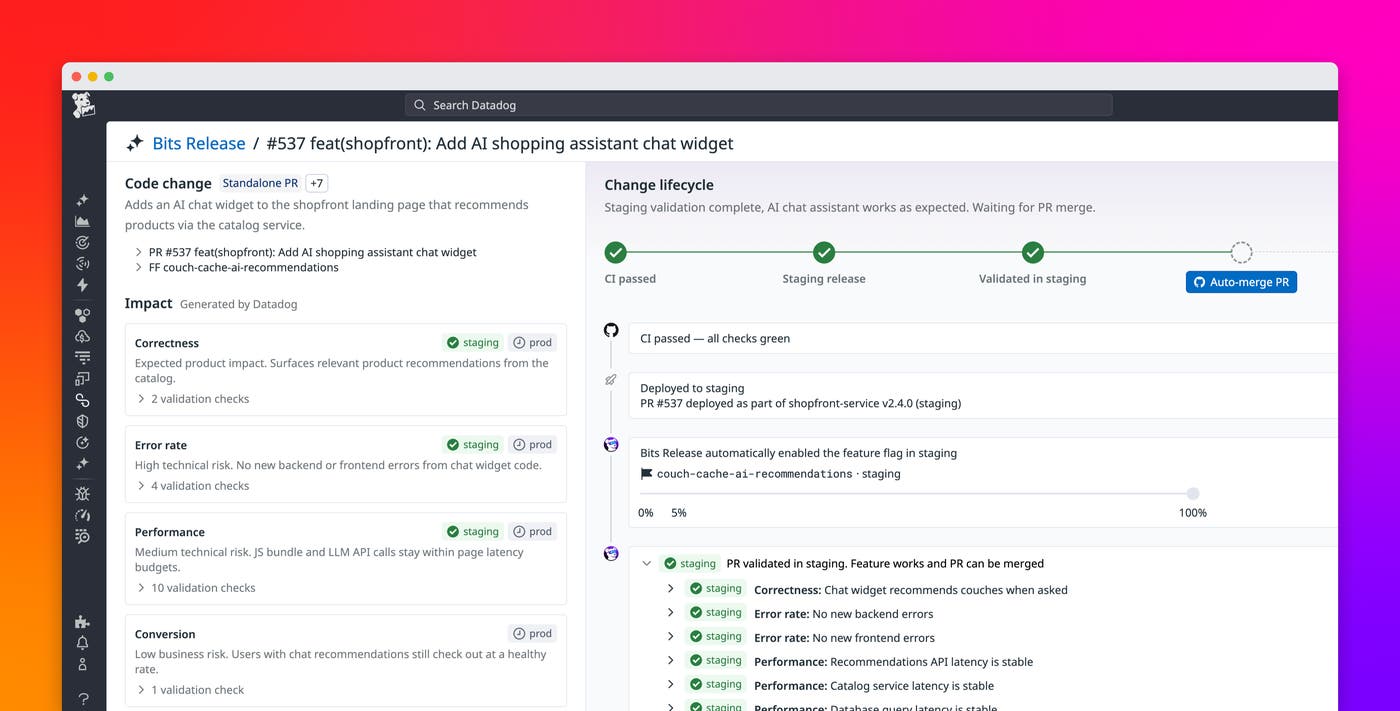Click the Datadog dog logo
The height and width of the screenshot is (711, 1400).
[84, 105]
